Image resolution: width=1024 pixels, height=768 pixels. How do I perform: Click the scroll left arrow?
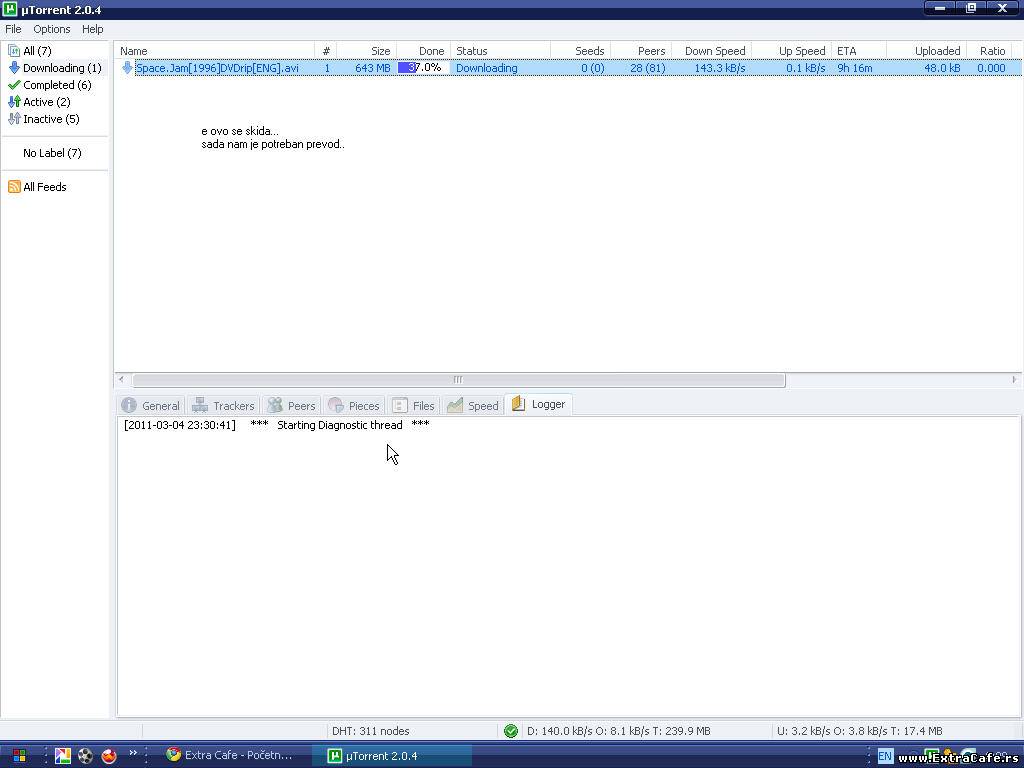click(x=121, y=379)
